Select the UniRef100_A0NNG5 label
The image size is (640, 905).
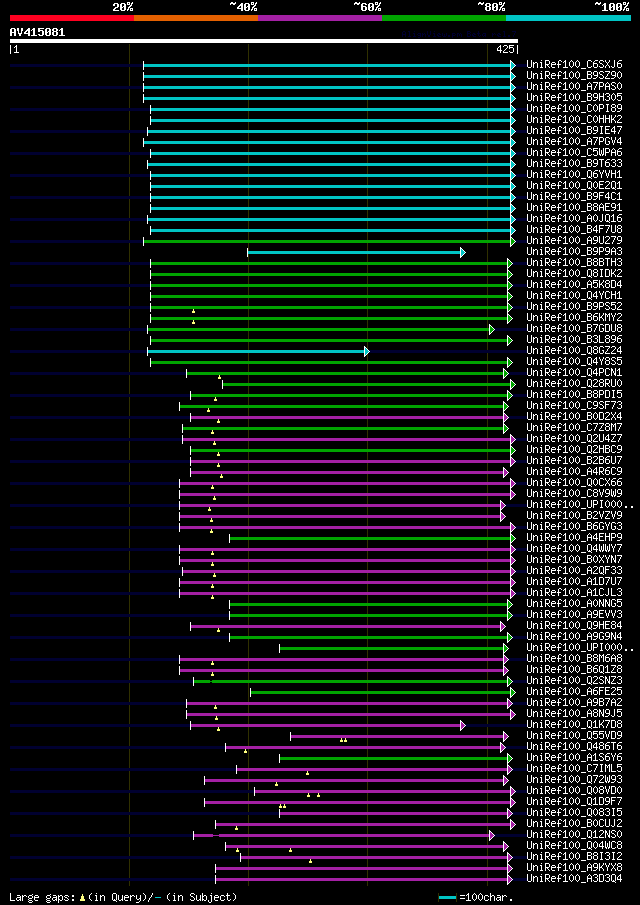[x=574, y=603]
